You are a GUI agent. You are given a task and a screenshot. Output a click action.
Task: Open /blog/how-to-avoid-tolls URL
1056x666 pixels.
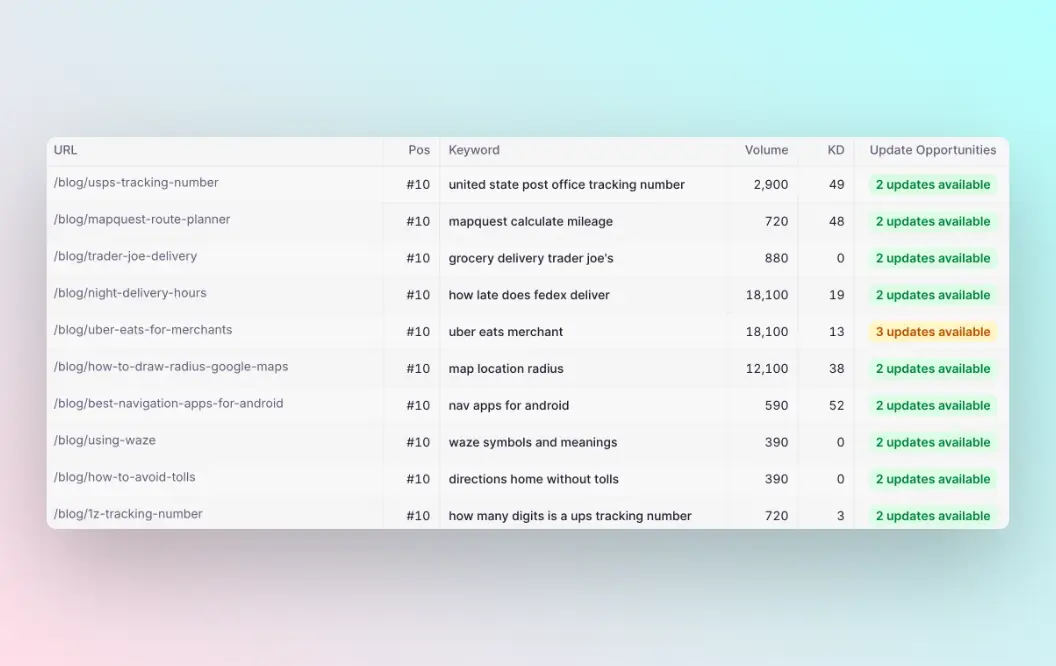click(x=125, y=477)
